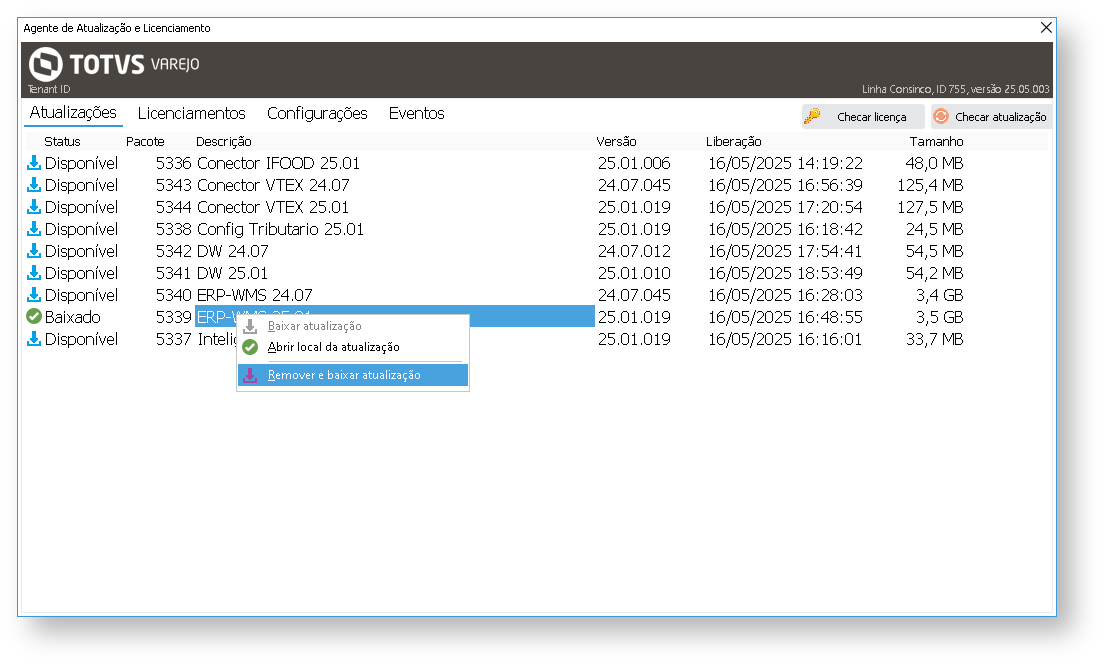Click package number 5337
Viewport: 1105px width, 665px height.
point(173,339)
